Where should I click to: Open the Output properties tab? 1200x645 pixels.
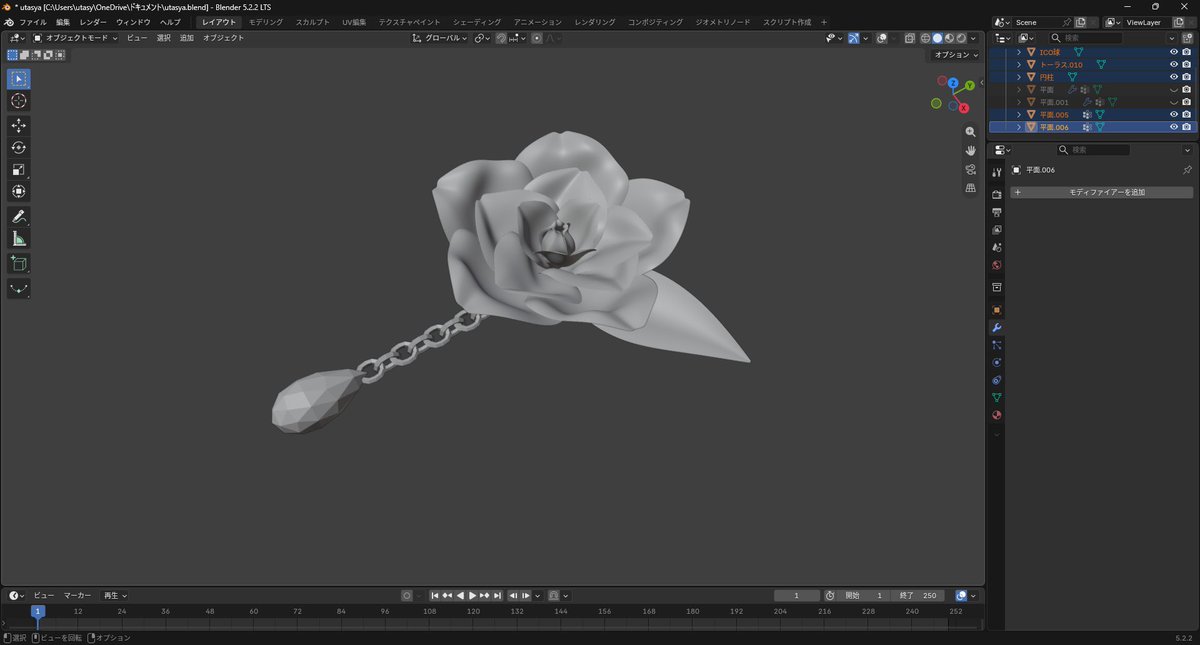(997, 212)
